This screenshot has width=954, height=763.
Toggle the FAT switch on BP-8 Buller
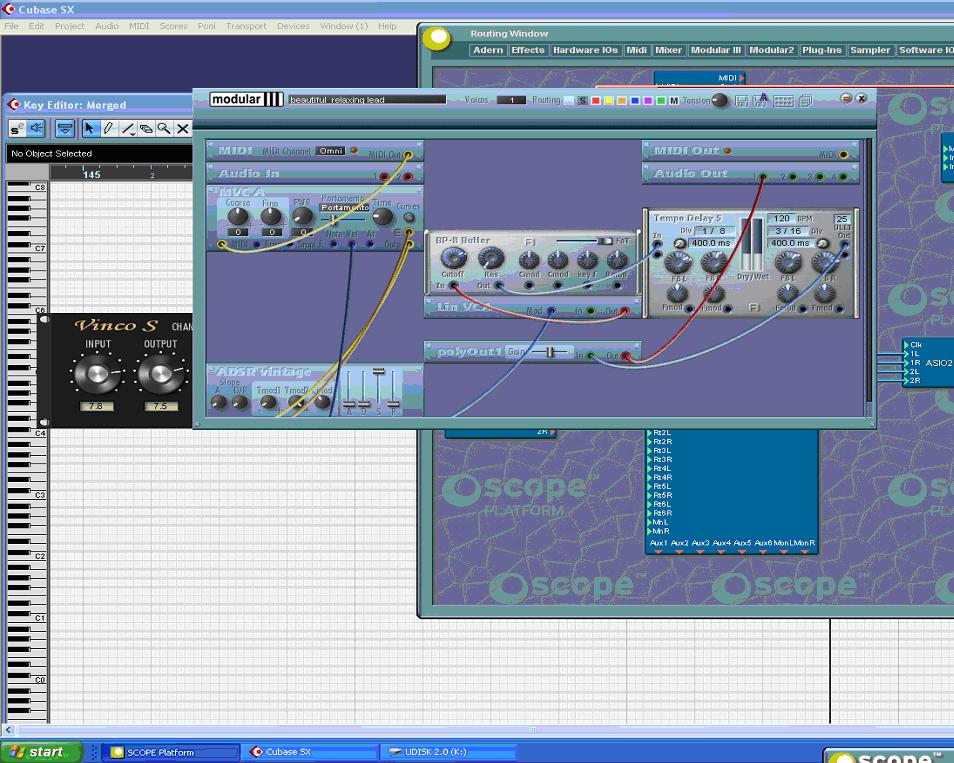[x=605, y=241]
